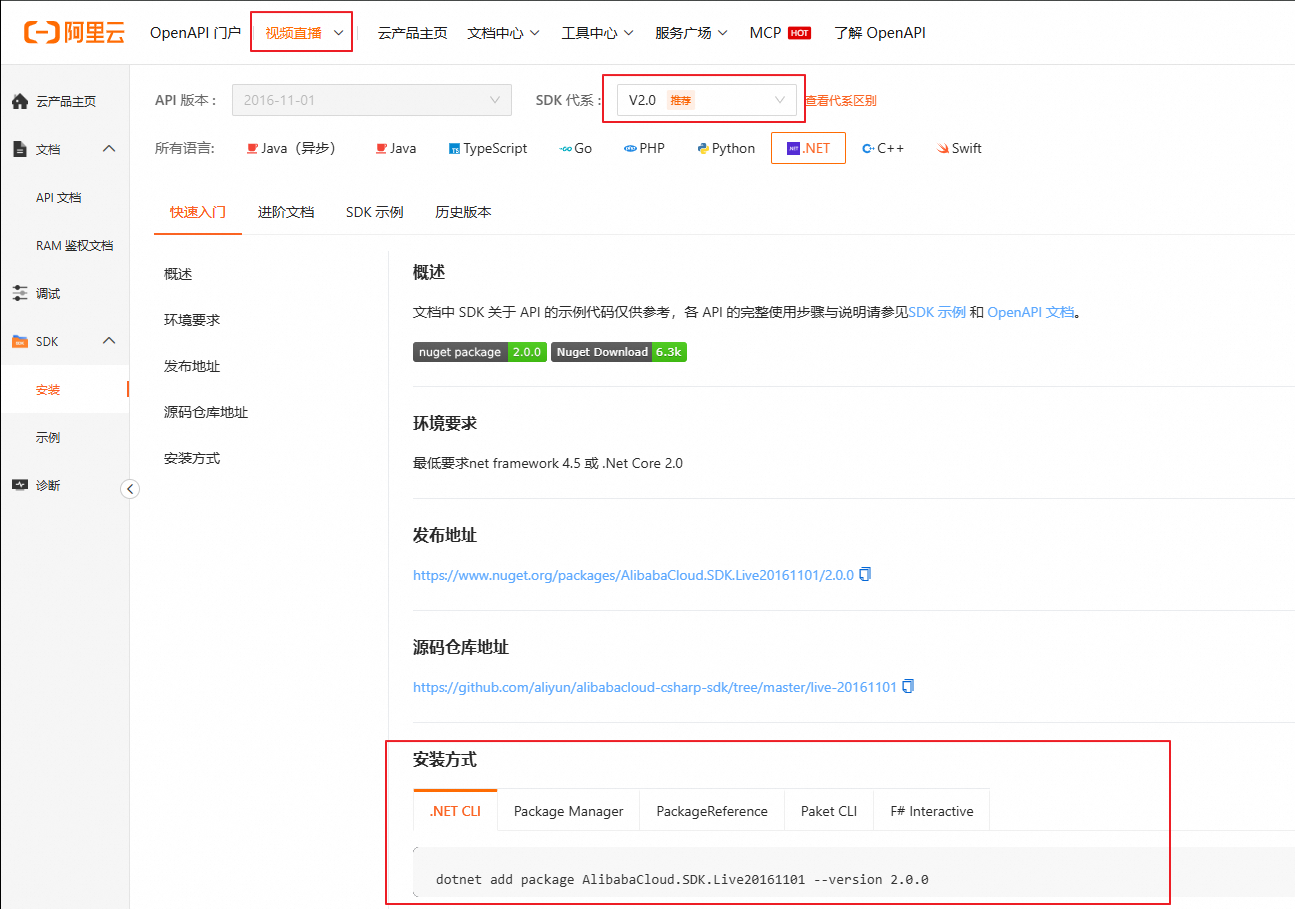Image resolution: width=1295 pixels, height=909 pixels.
Task: Select the Java language option
Action: tap(396, 148)
